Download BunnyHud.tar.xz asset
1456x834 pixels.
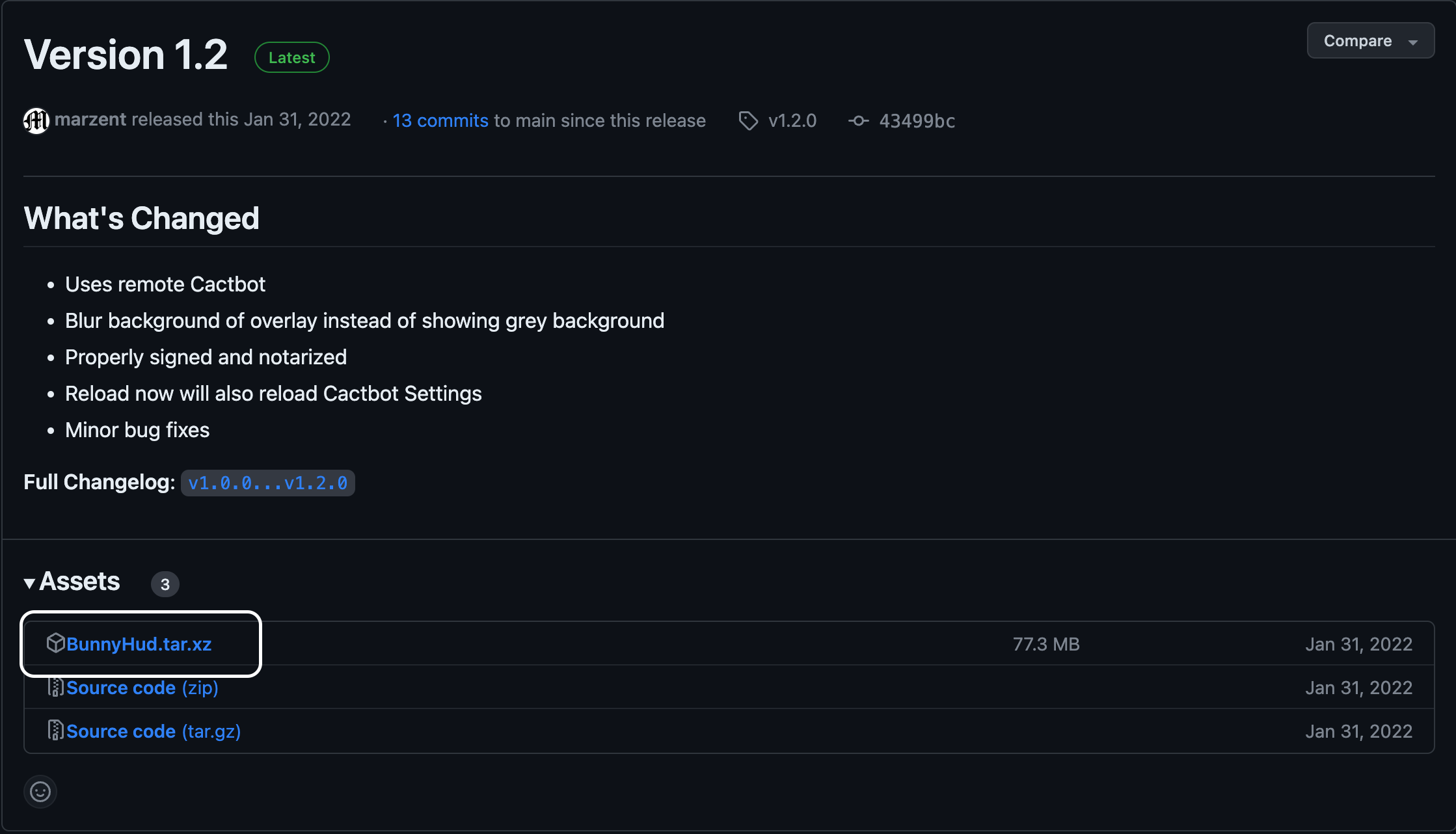pyautogui.click(x=139, y=644)
